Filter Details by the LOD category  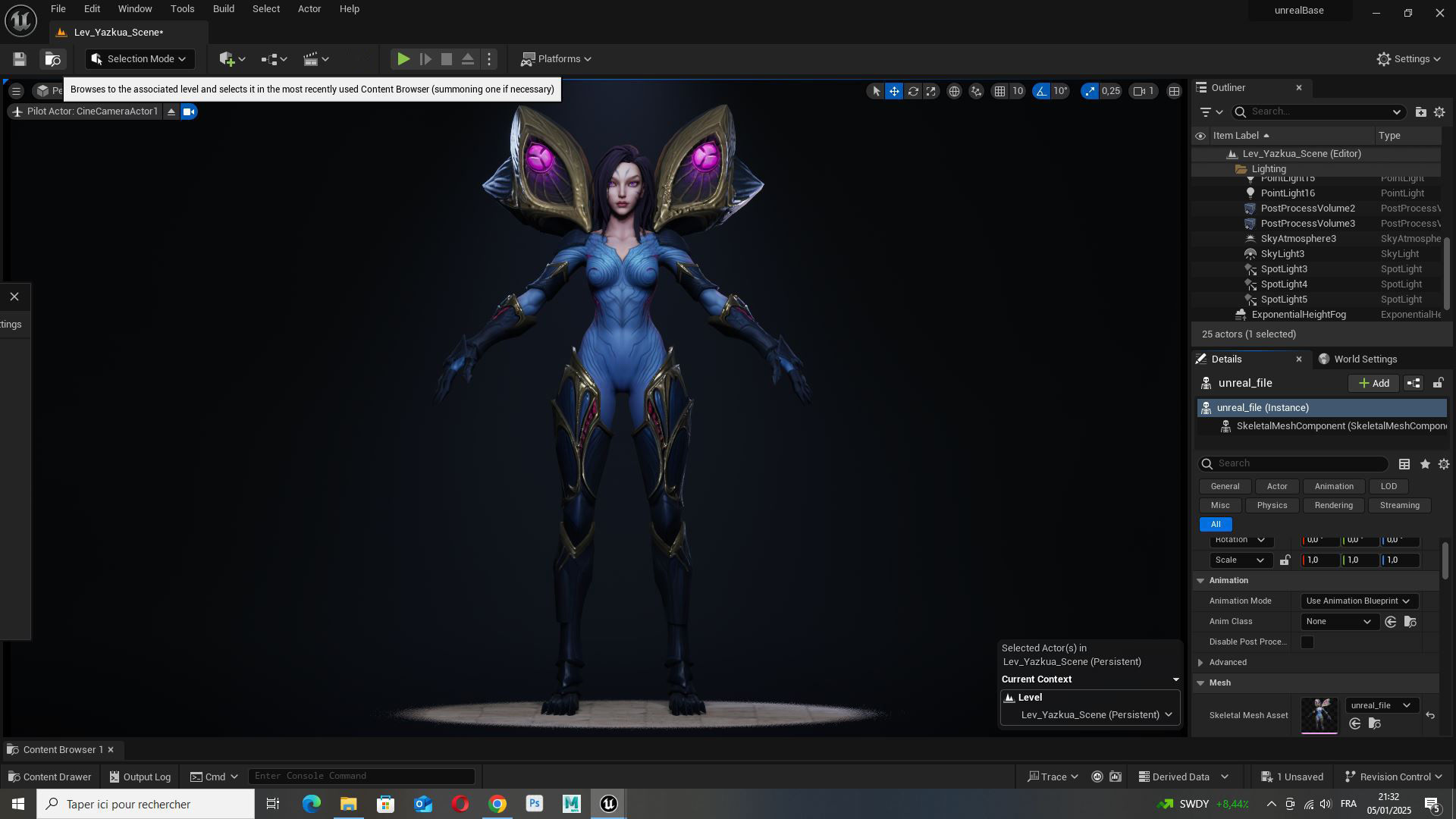[x=1389, y=487]
